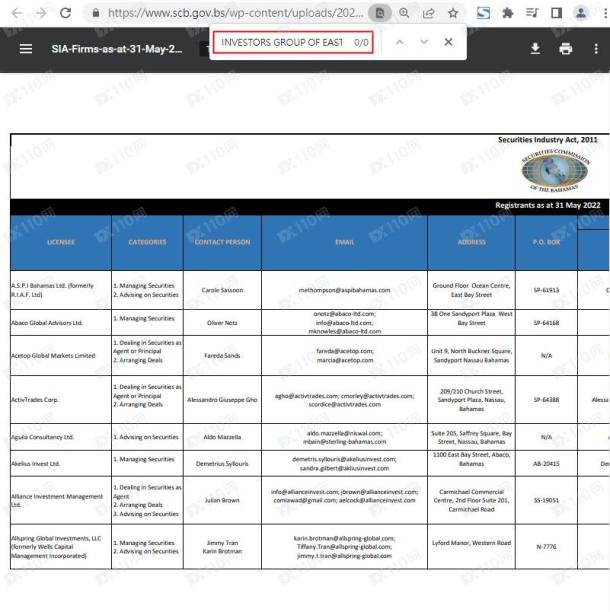Click the ADDRESS column header

pyautogui.click(x=471, y=242)
